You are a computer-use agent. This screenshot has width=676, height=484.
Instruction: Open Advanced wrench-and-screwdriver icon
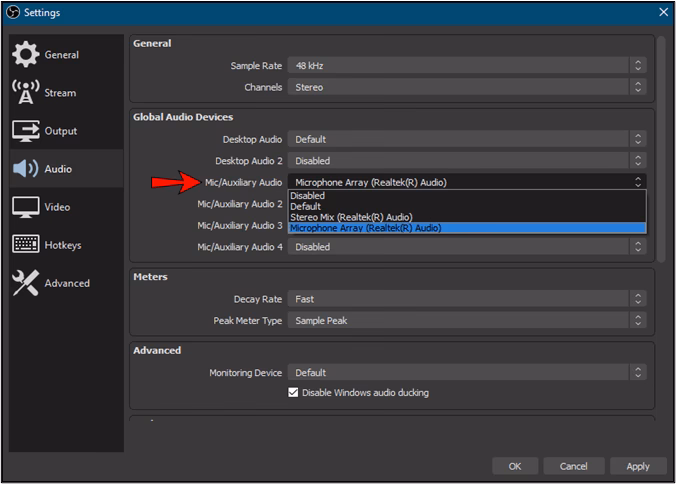[x=25, y=283]
